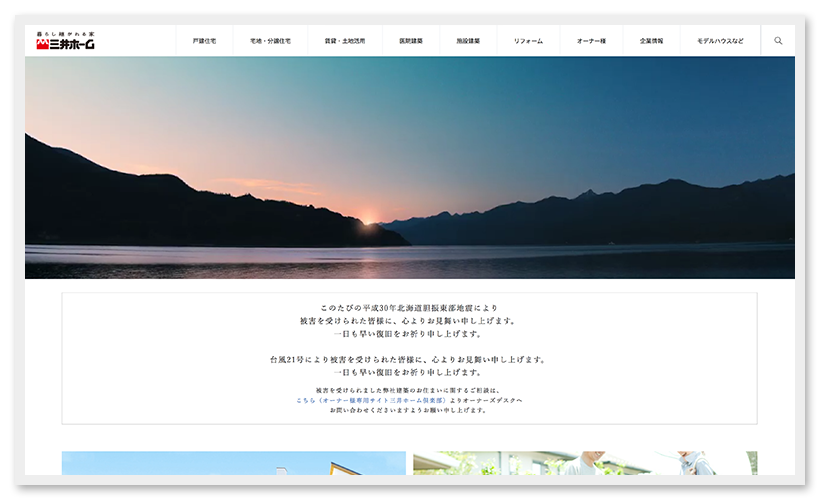The width and height of the screenshot is (820, 500).
Task: Select the オーナー様 menu item
Action: tap(591, 41)
